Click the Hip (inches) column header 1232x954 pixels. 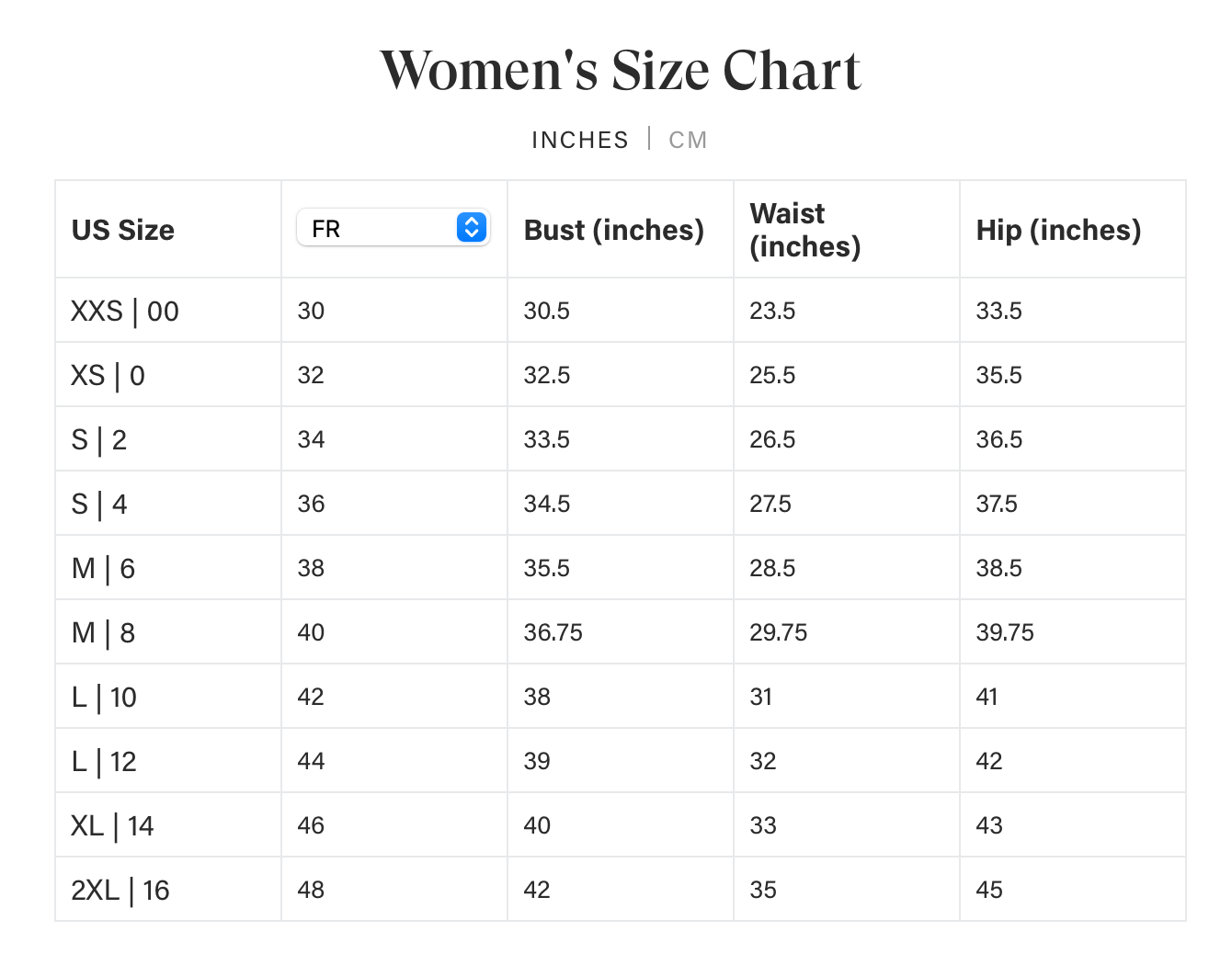pos(1058,230)
